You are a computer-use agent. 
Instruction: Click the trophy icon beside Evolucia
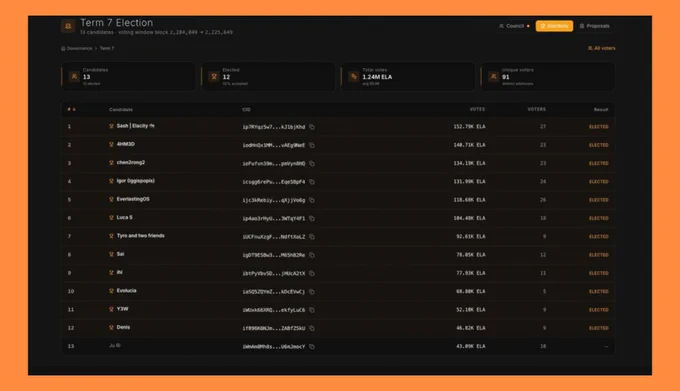[111, 291]
